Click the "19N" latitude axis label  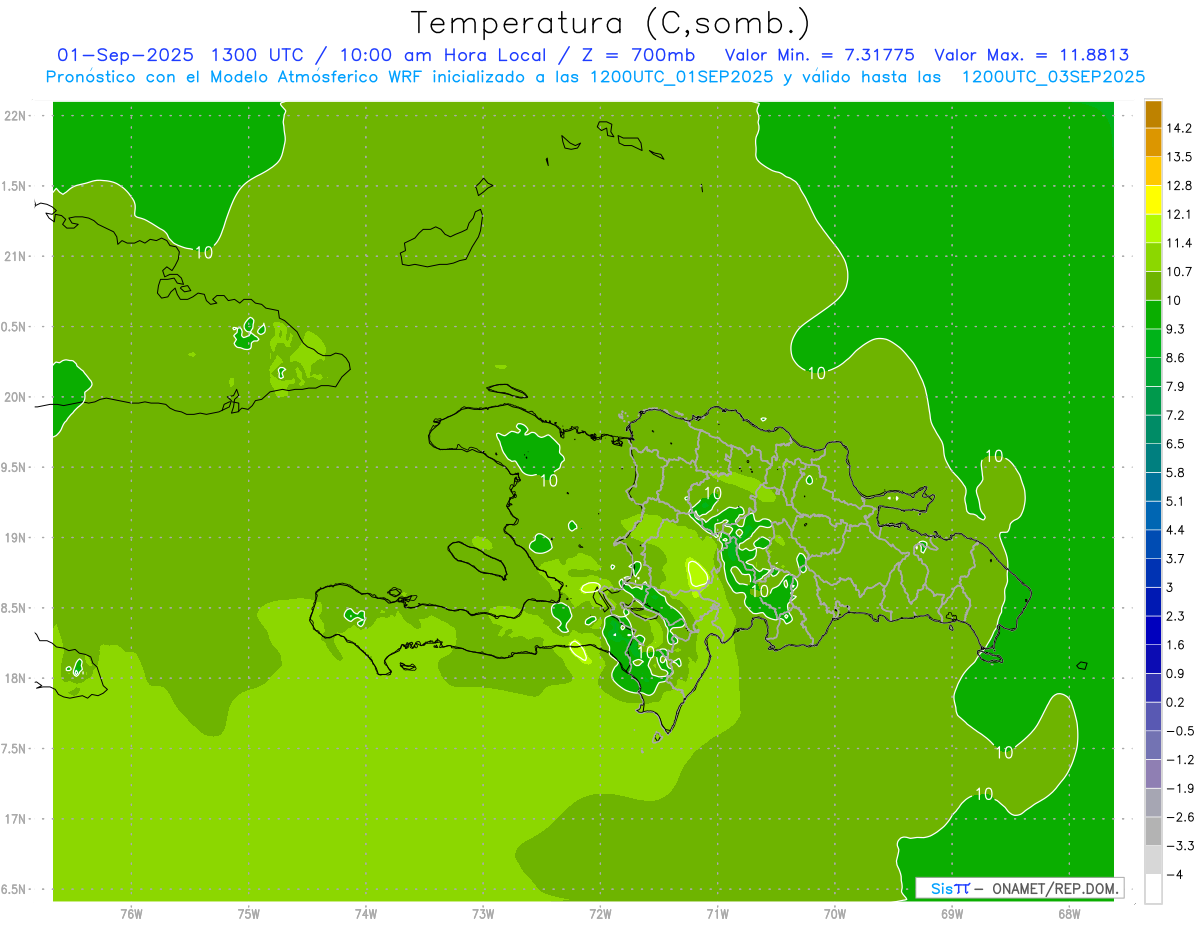point(14,538)
